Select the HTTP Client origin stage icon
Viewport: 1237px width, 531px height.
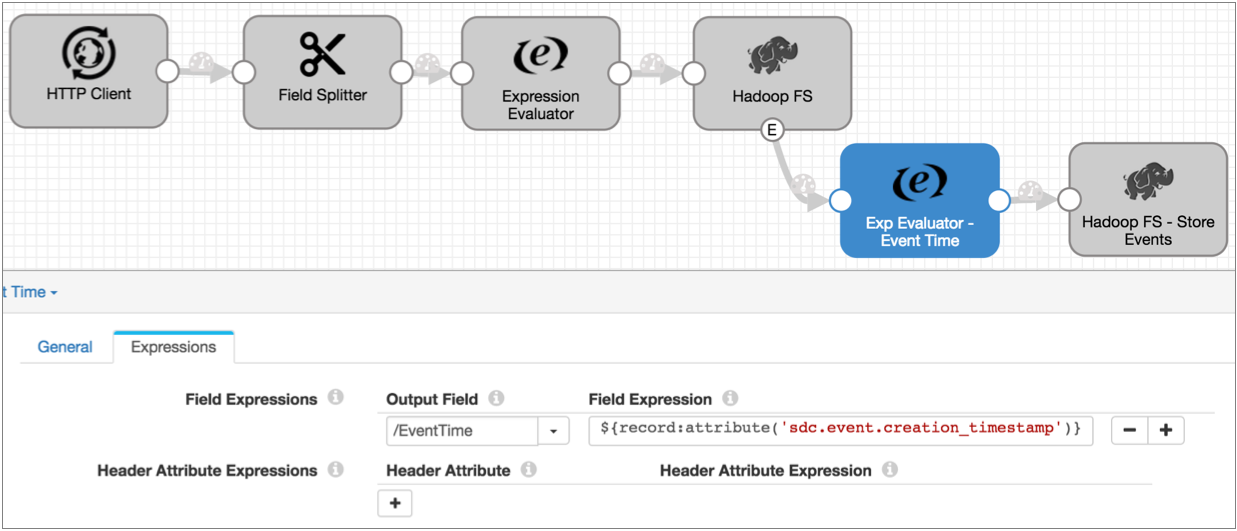click(89, 54)
